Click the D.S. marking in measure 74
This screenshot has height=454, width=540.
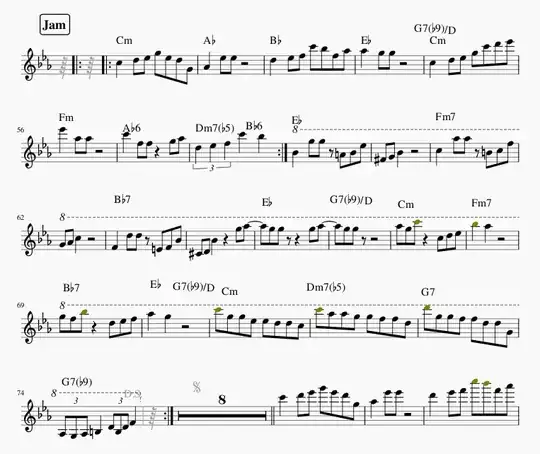133,394
